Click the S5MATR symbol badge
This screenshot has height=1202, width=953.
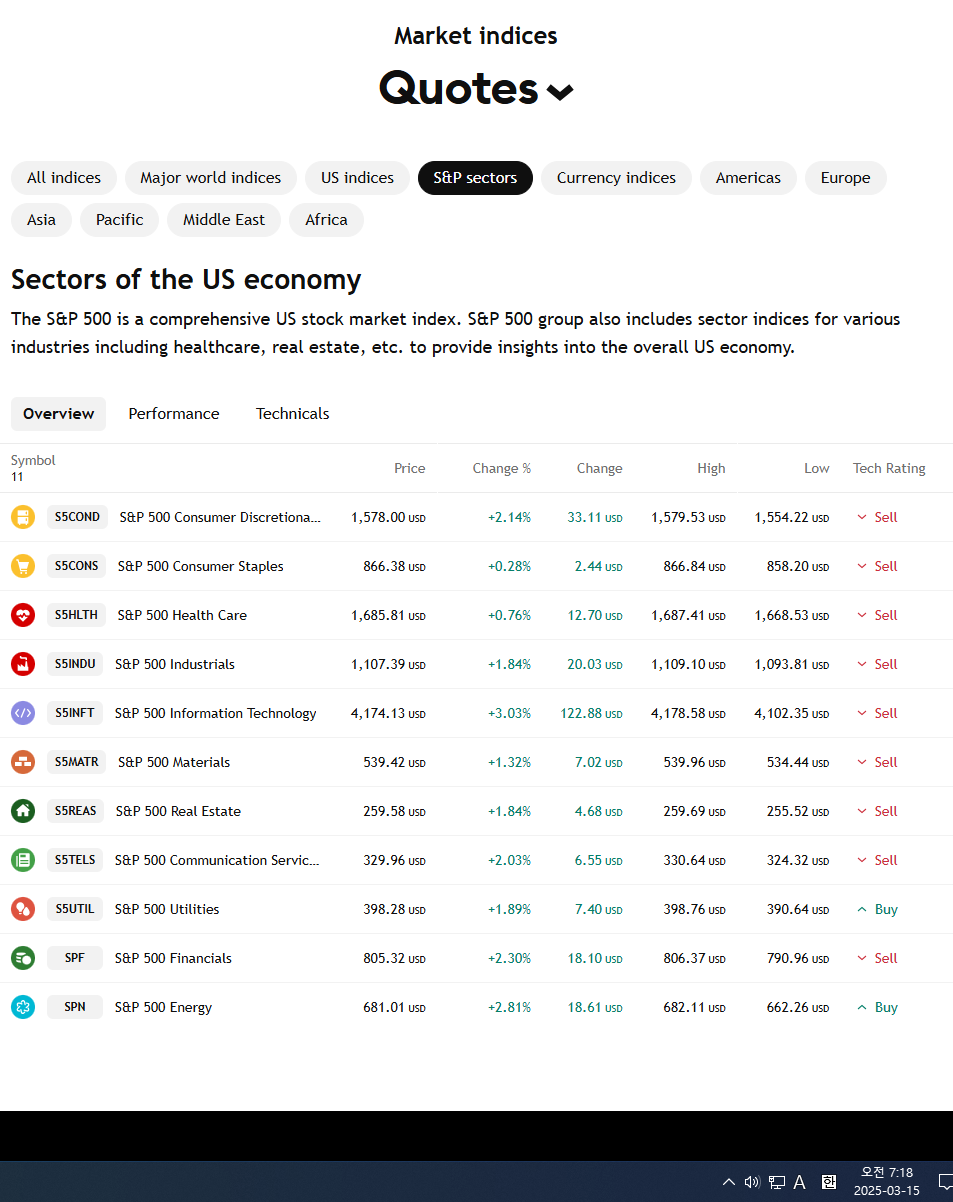pos(76,762)
